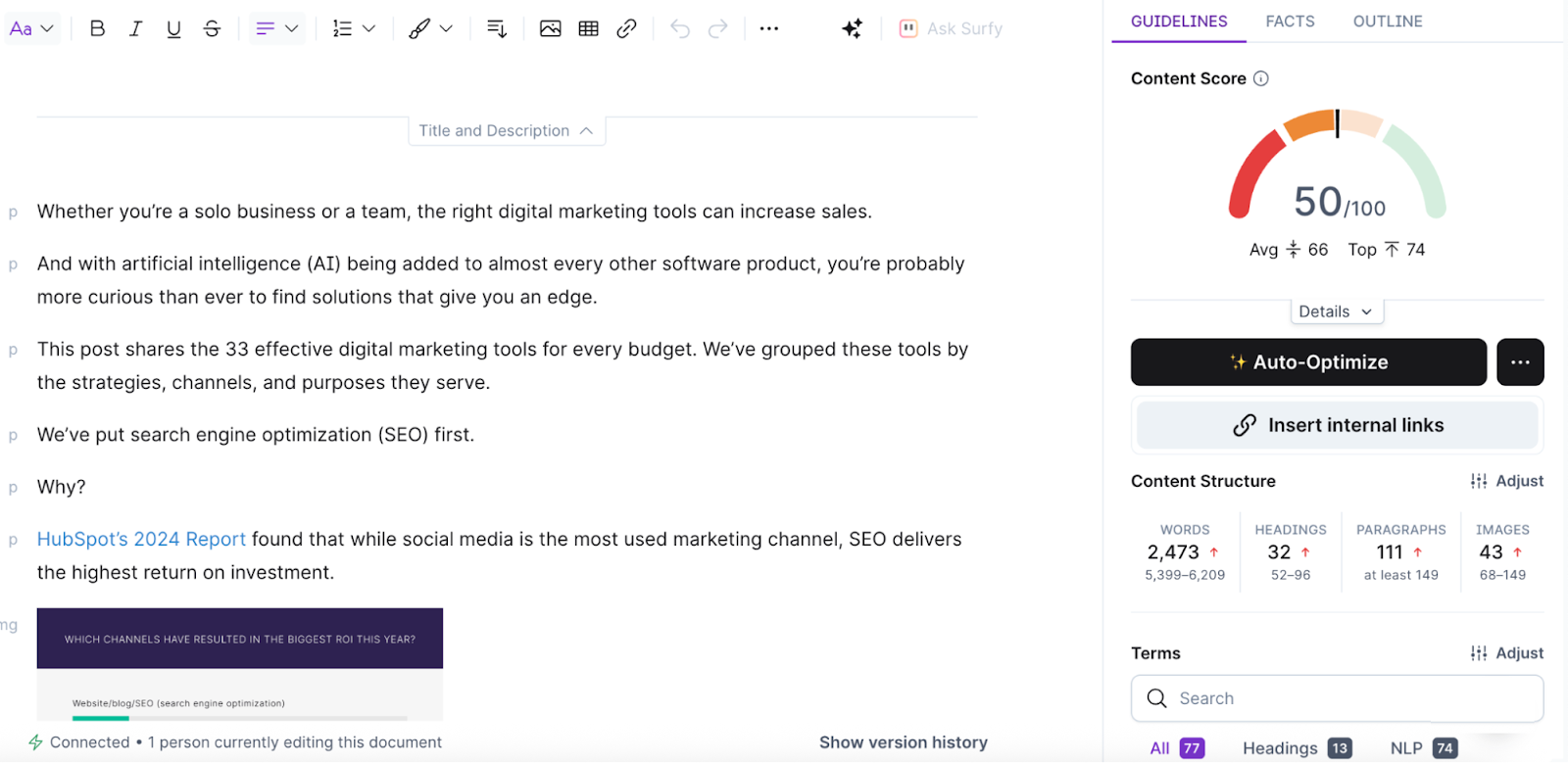Click the 'Avg 66' score label
Viewport: 1568px width, 763px height.
point(1289,250)
